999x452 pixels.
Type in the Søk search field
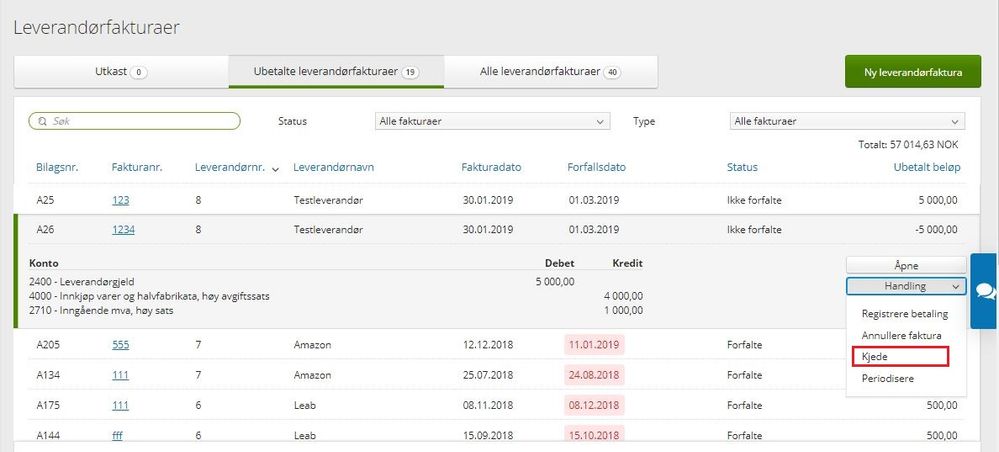point(140,121)
